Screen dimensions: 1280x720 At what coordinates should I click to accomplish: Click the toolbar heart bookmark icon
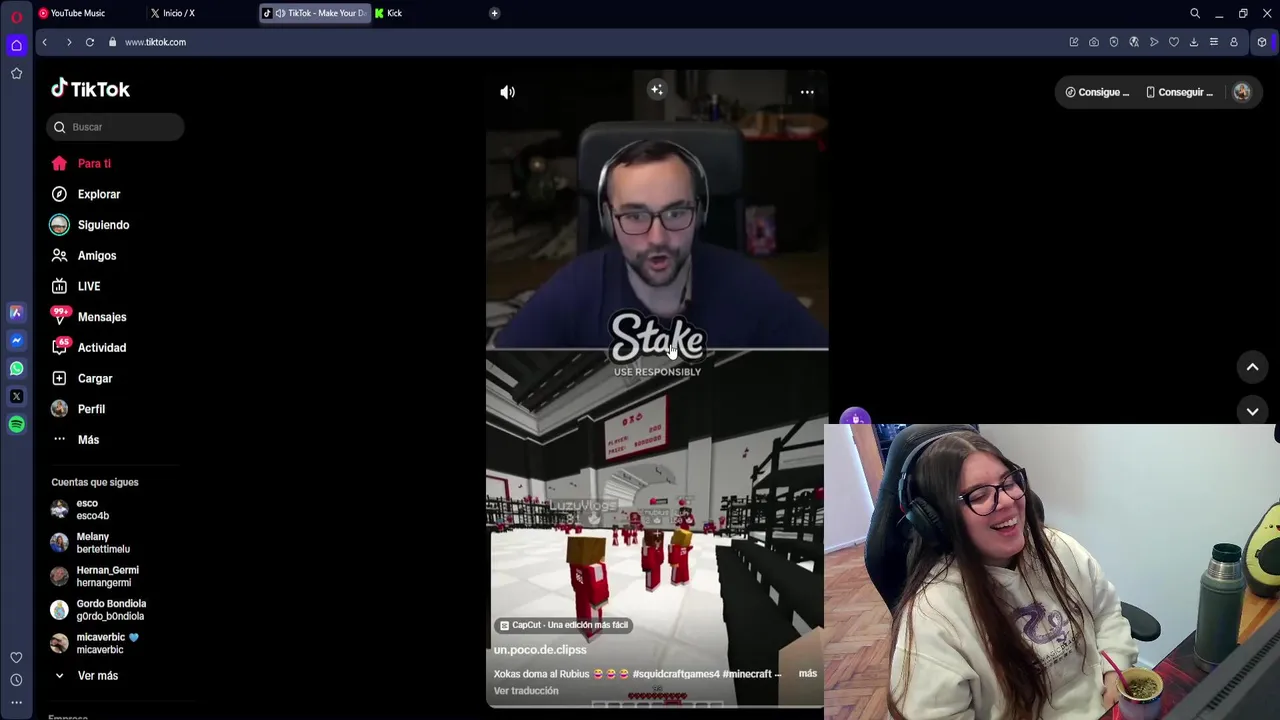tap(1174, 42)
